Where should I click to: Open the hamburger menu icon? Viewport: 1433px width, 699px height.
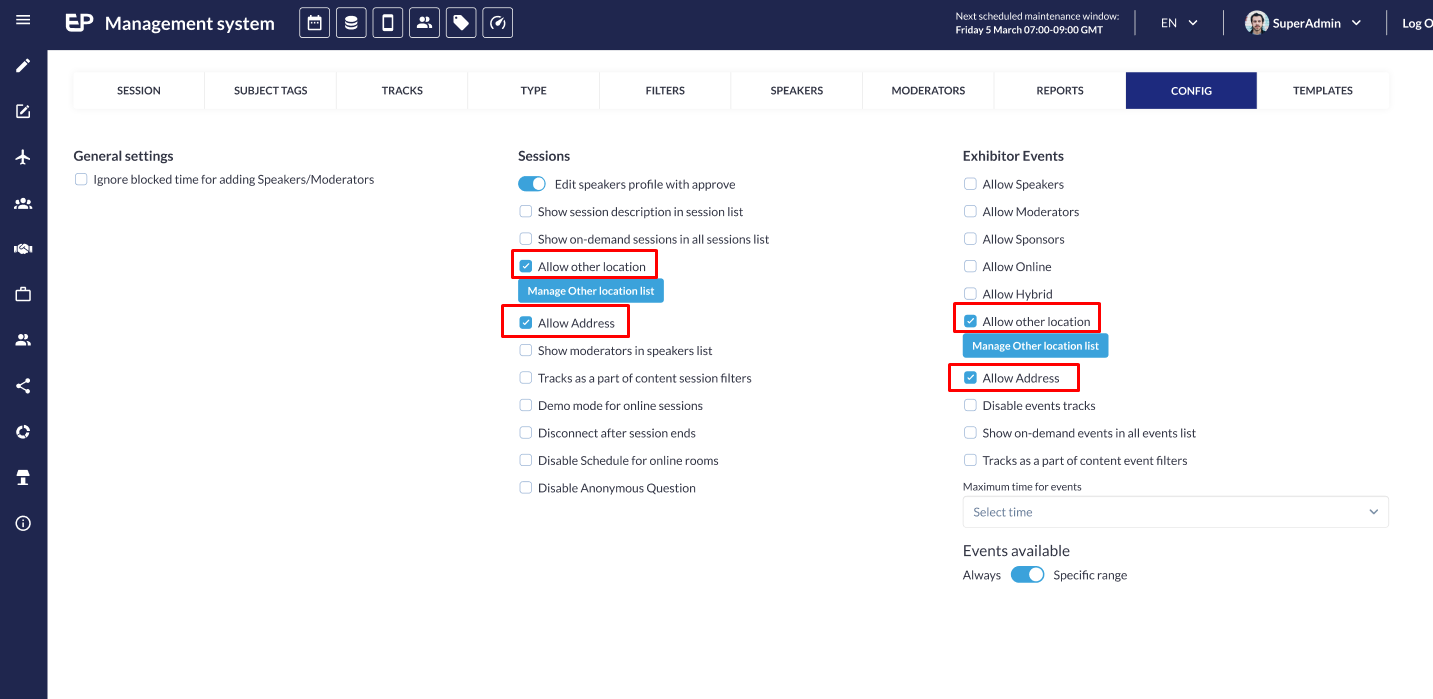pyautogui.click(x=23, y=20)
